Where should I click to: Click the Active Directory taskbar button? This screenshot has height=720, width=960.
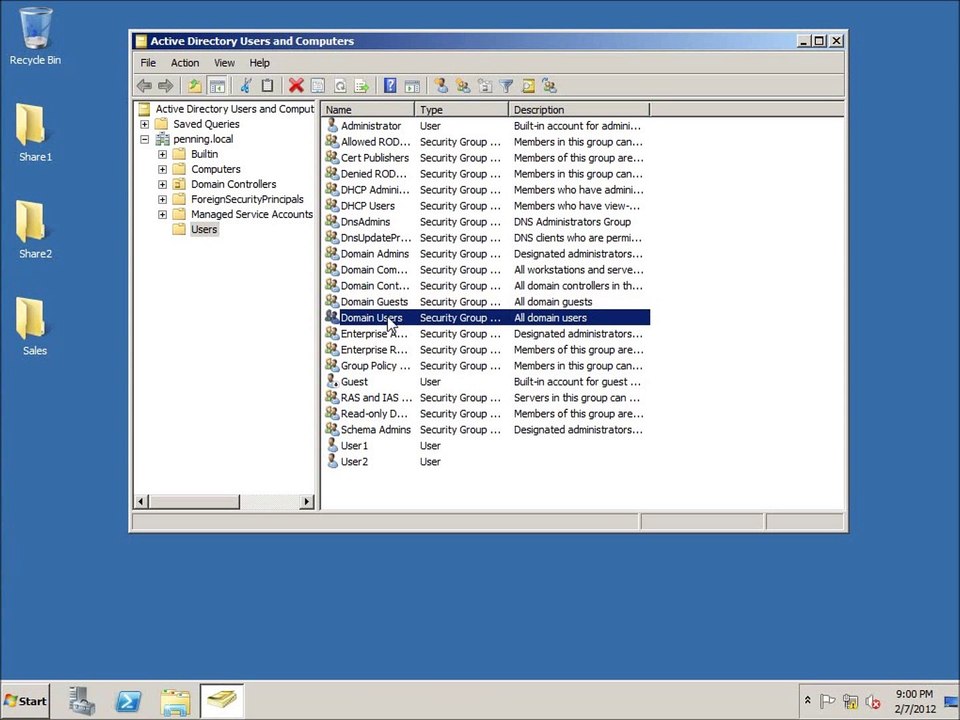(222, 701)
